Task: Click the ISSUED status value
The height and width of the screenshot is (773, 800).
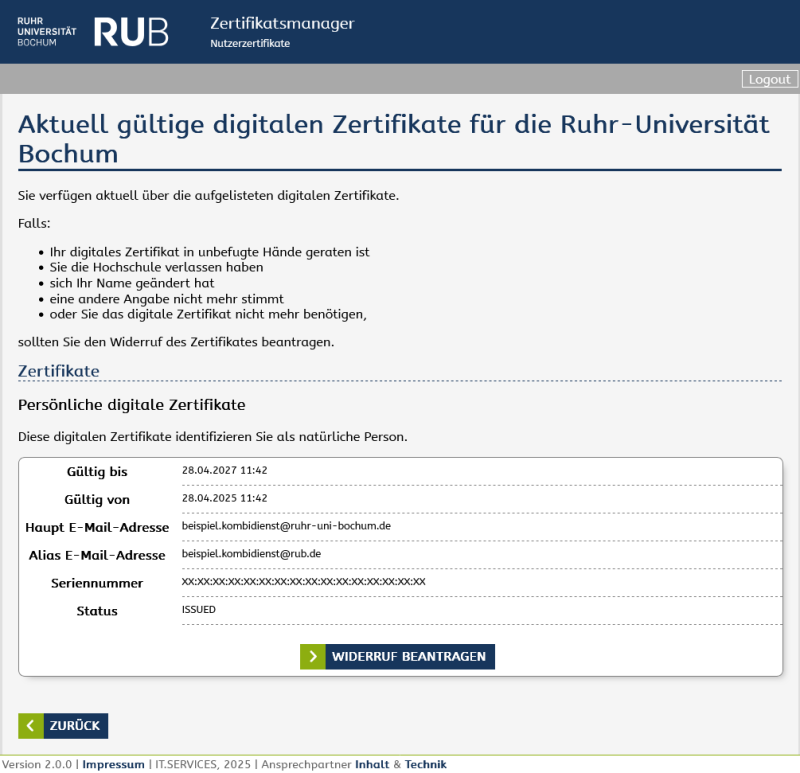Action: click(x=198, y=610)
